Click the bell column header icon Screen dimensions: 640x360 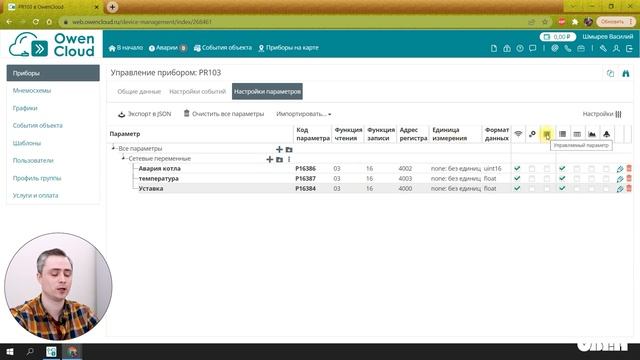pos(607,134)
